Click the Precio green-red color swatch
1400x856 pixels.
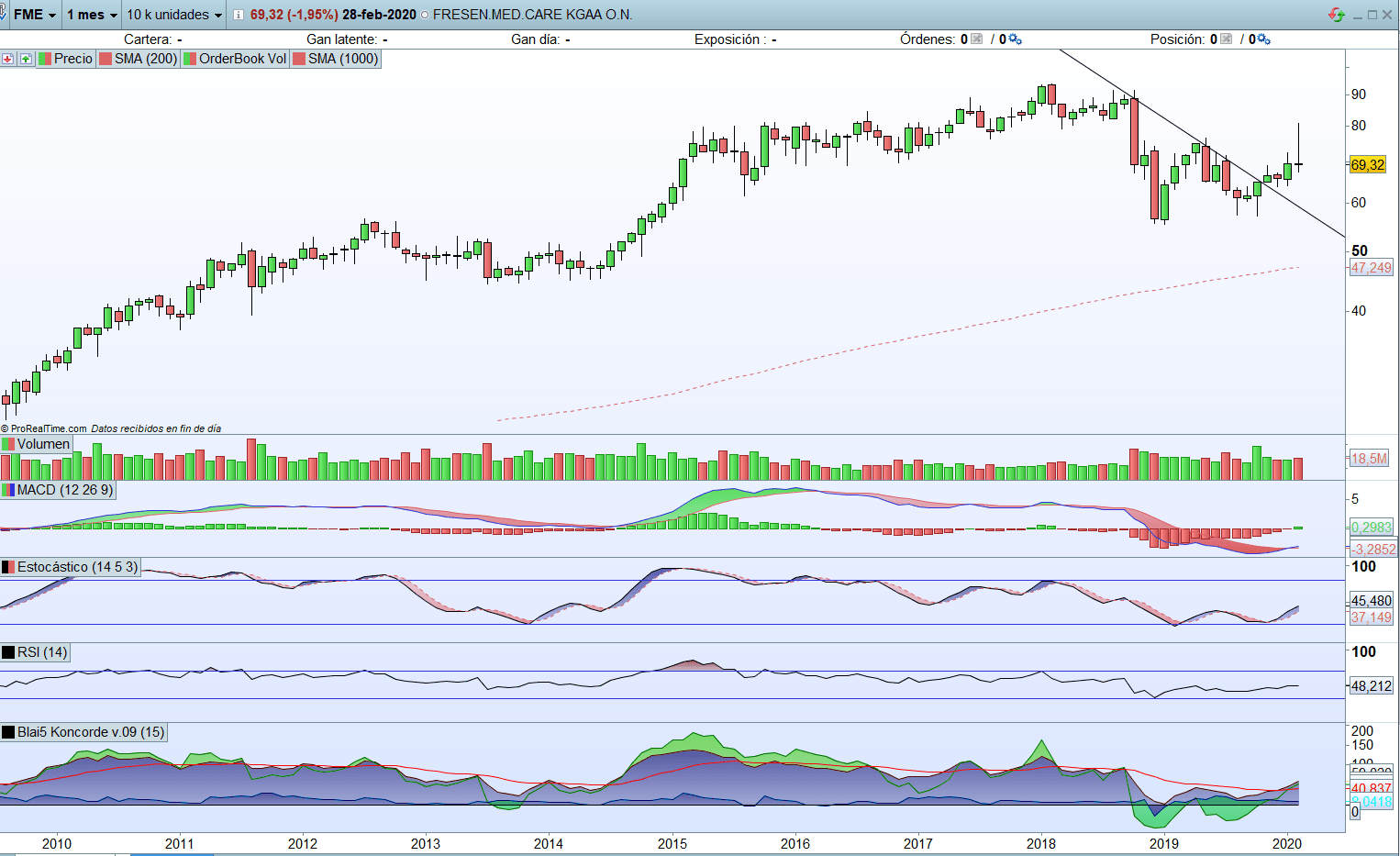point(45,59)
